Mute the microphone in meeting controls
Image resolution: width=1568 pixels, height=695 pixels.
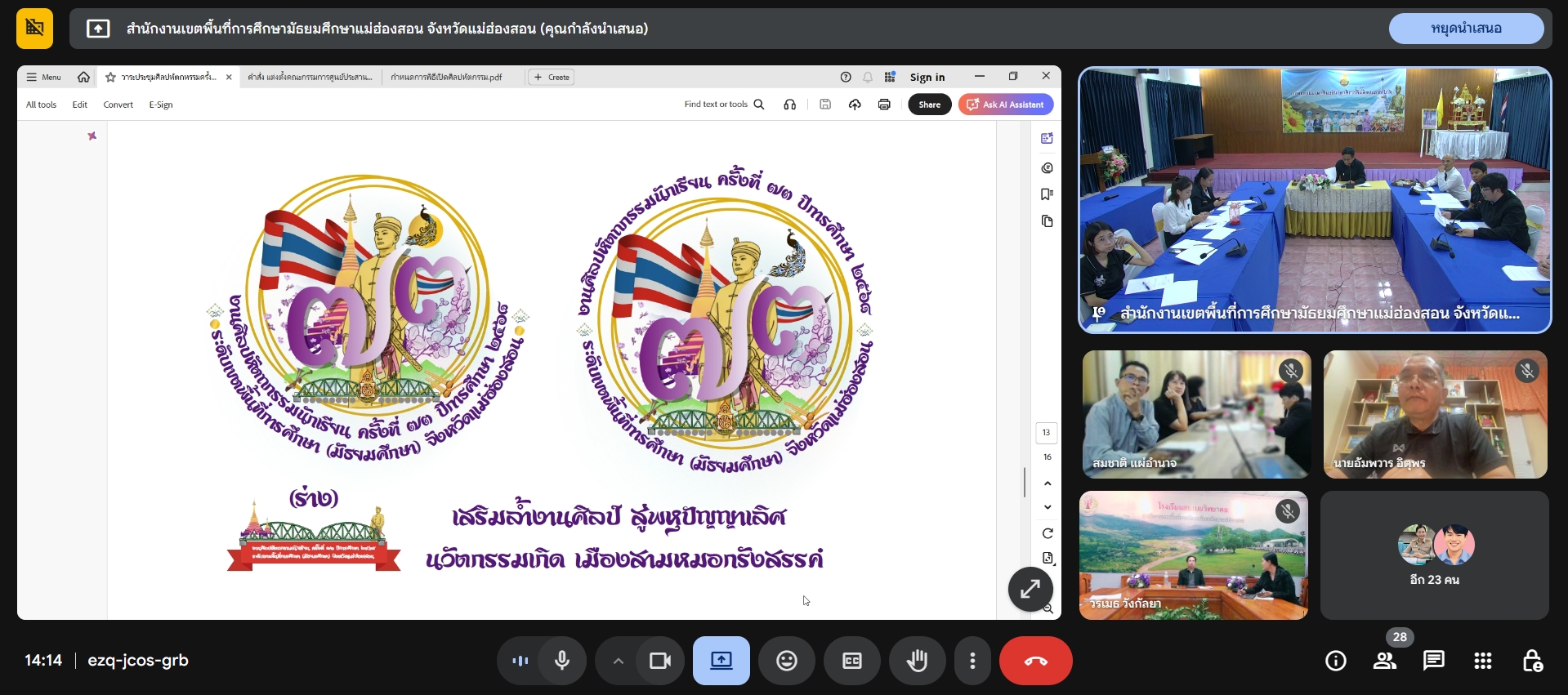(562, 661)
